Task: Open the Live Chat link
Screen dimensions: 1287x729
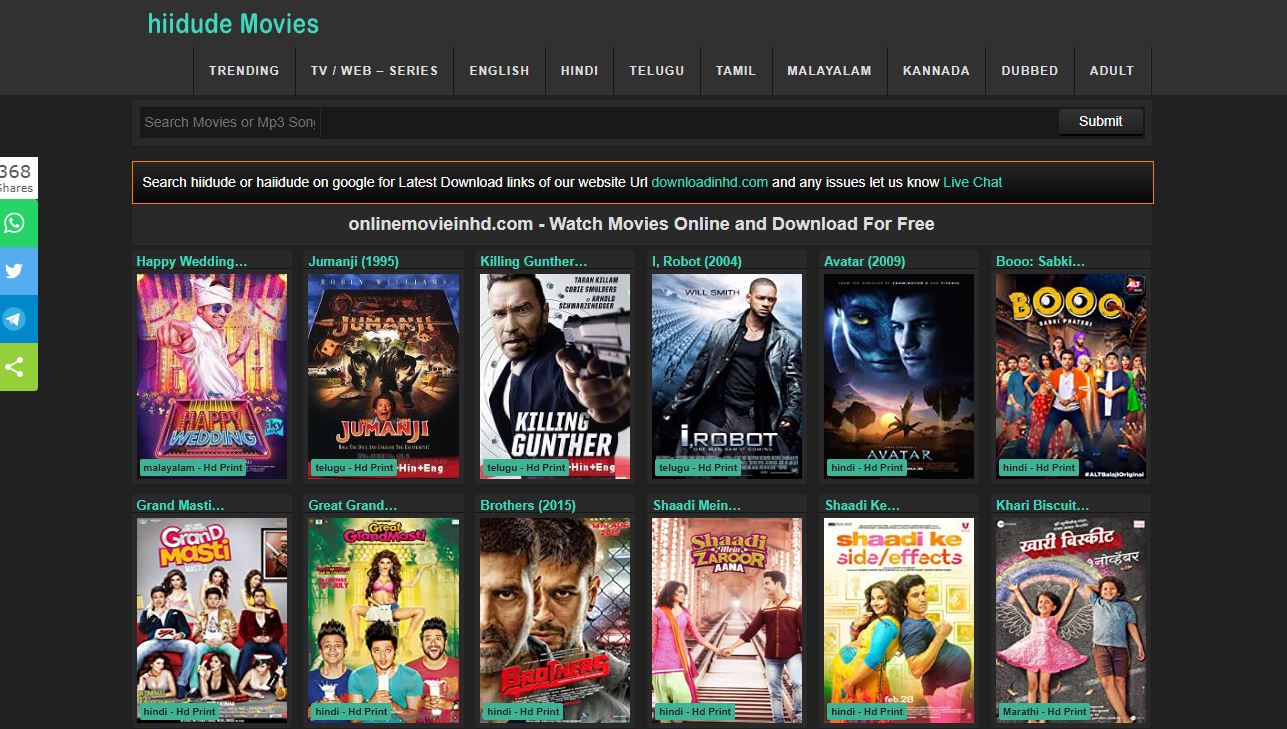Action: coord(973,182)
